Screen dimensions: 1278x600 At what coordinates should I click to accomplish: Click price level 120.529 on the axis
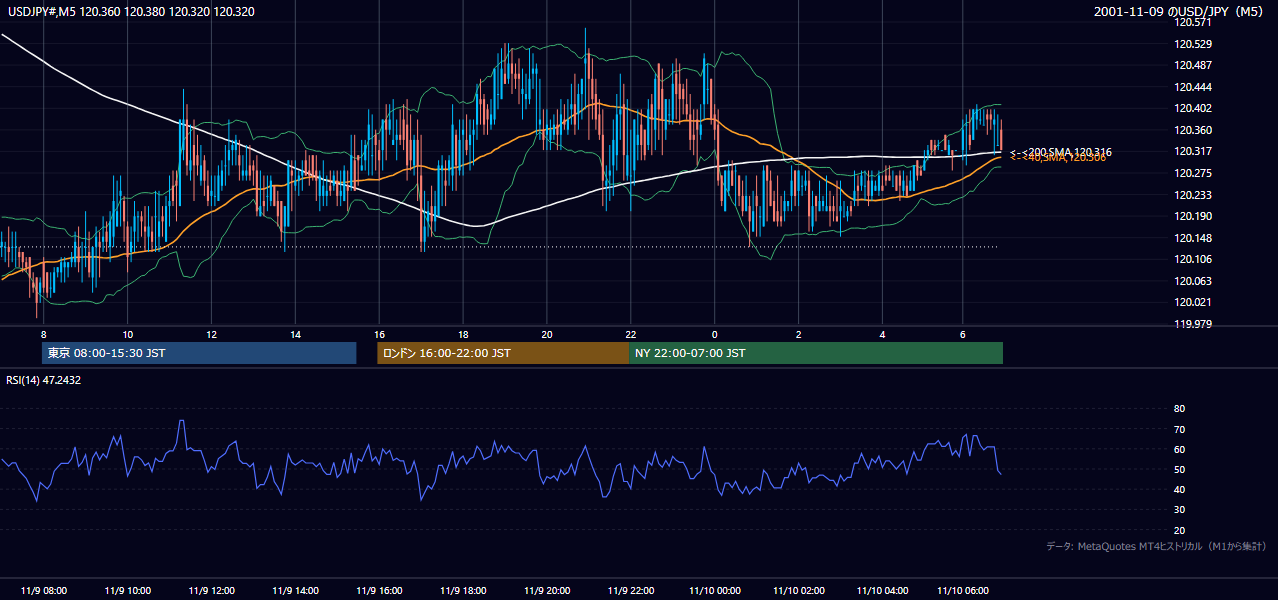click(1192, 44)
